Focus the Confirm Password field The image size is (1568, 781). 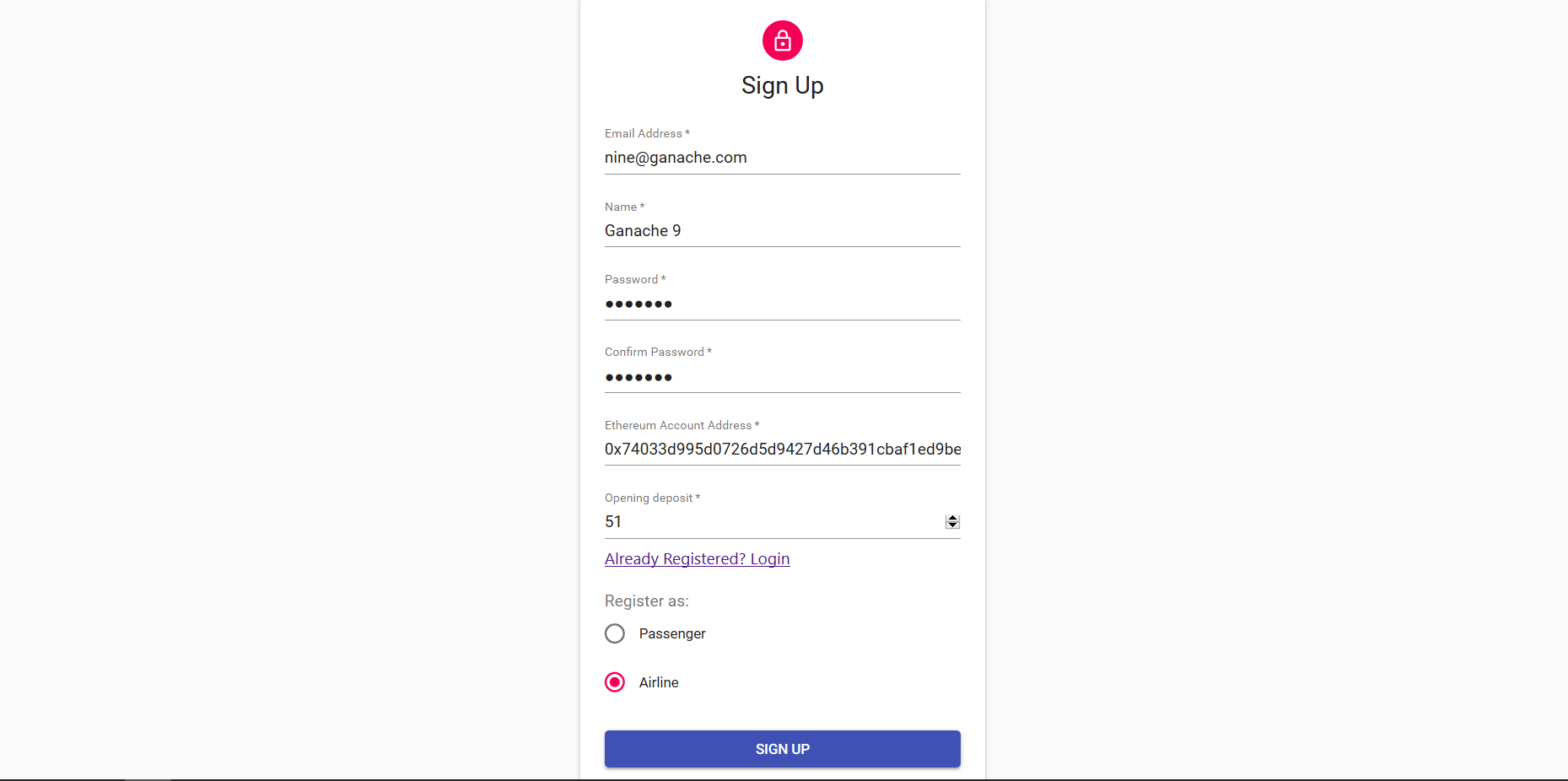782,377
